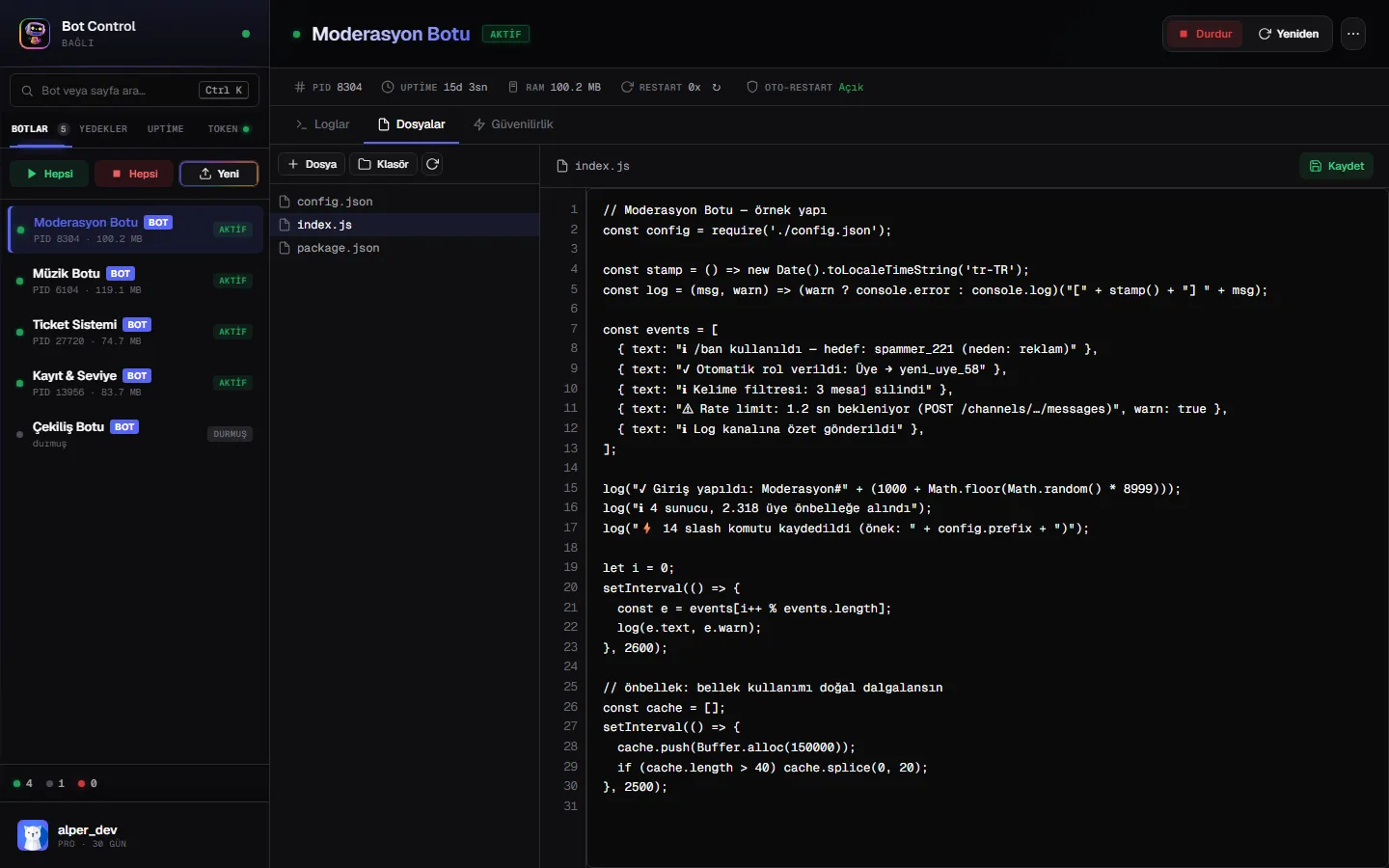Screen dimensions: 1389x868
Task: Click the alper_dev user avatar
Action: (x=33, y=835)
